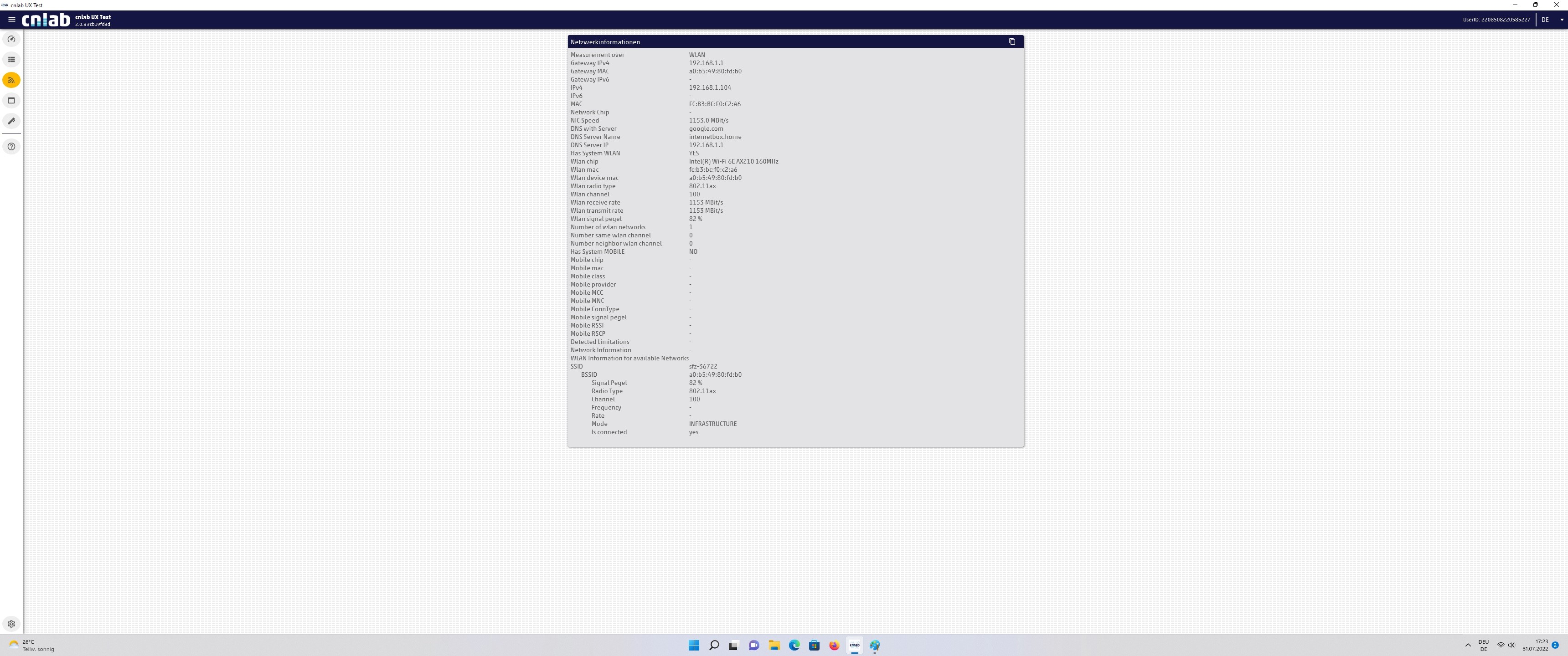Open help with the question mark icon

11,147
